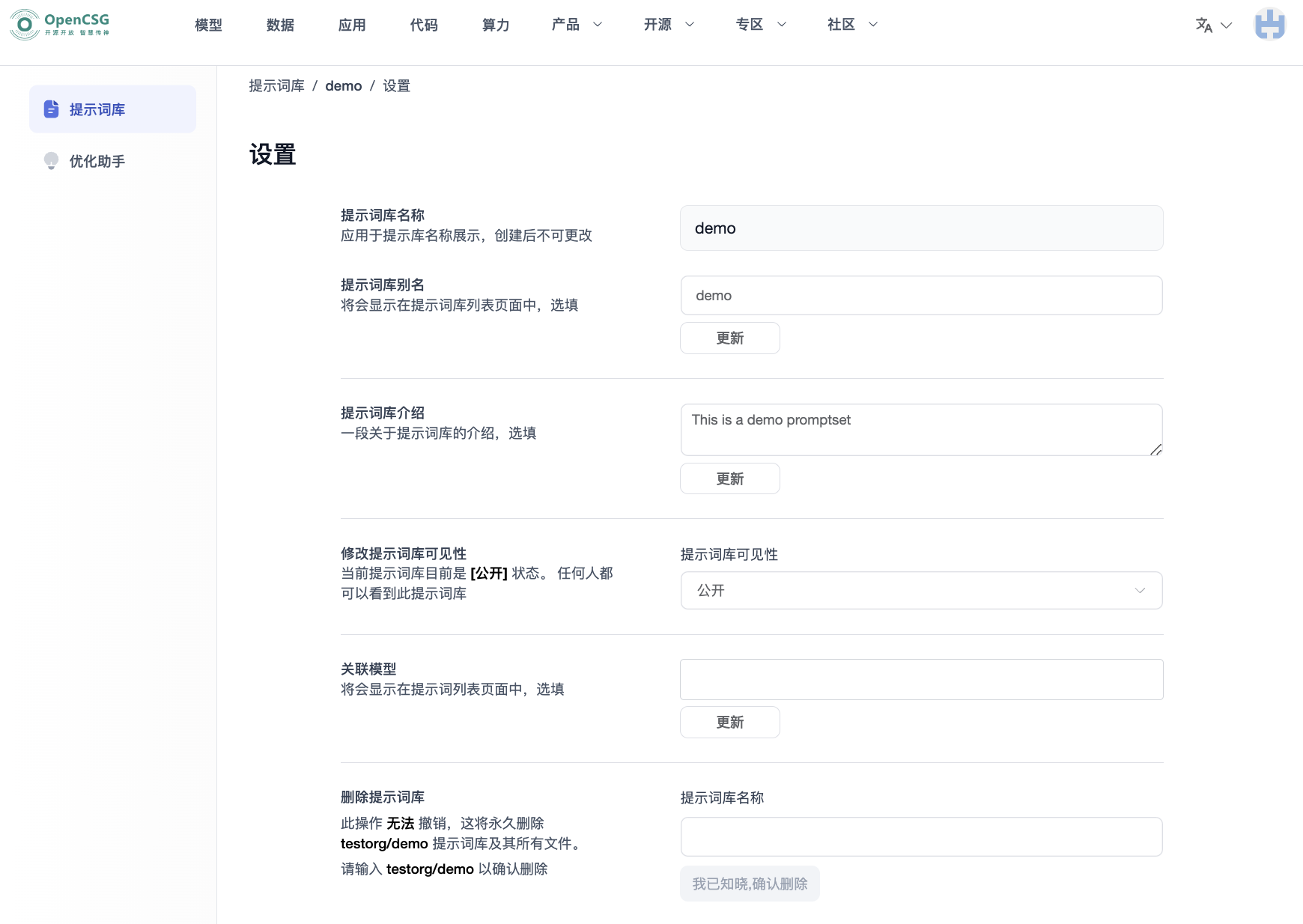Click the delete confirmation name input field

point(921,837)
